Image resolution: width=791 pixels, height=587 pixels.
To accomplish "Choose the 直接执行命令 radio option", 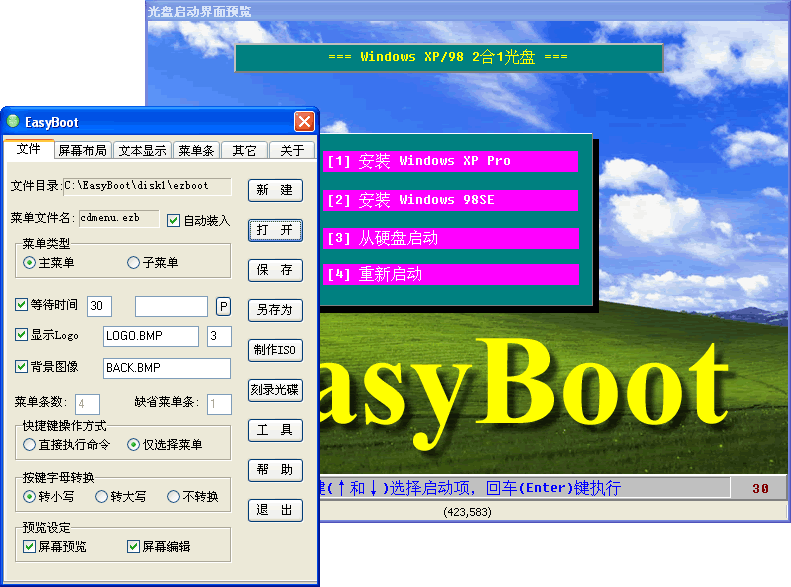I will coord(30,444).
